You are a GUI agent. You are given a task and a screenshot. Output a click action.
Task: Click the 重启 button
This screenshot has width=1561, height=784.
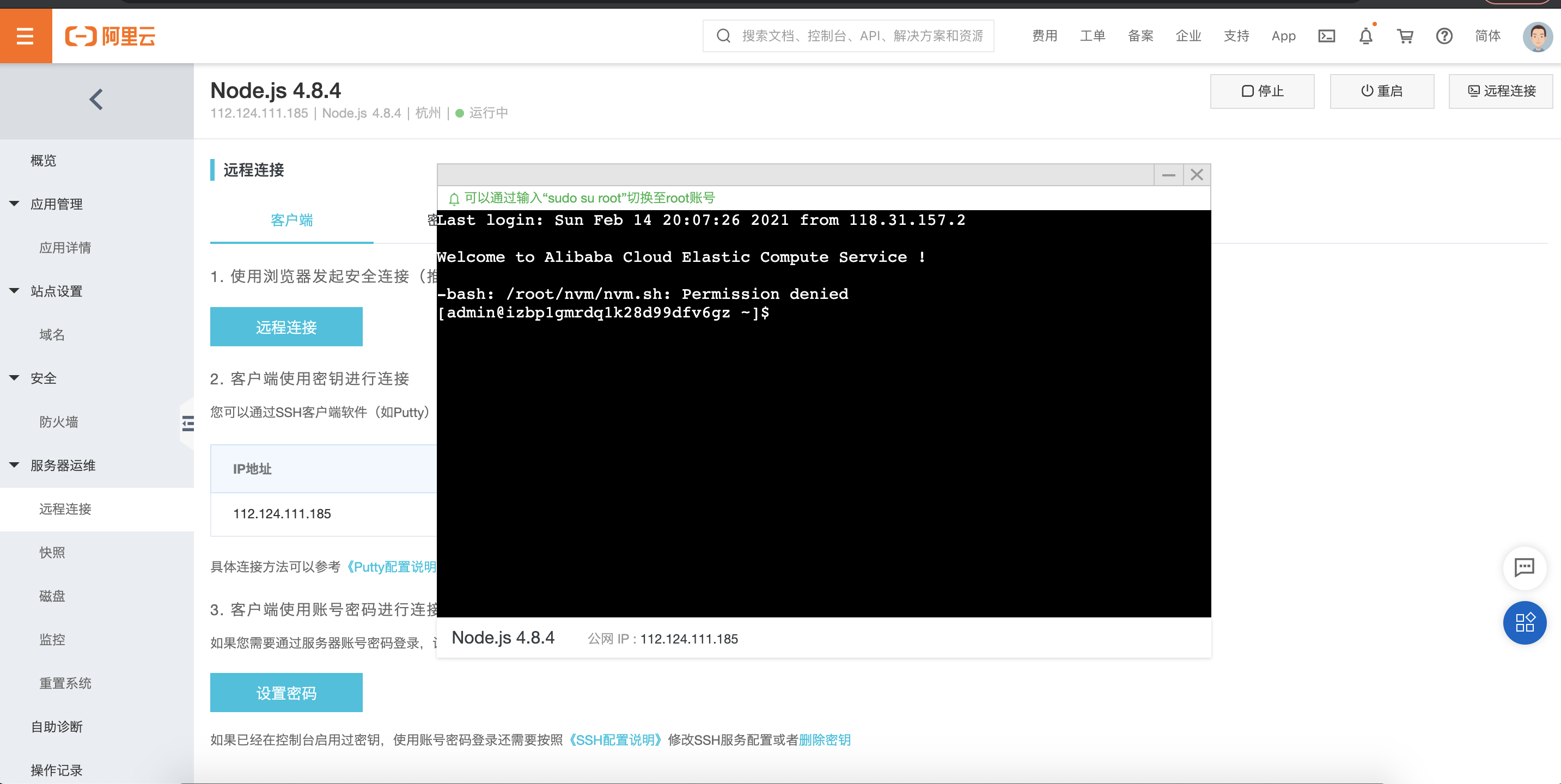[x=1382, y=91]
